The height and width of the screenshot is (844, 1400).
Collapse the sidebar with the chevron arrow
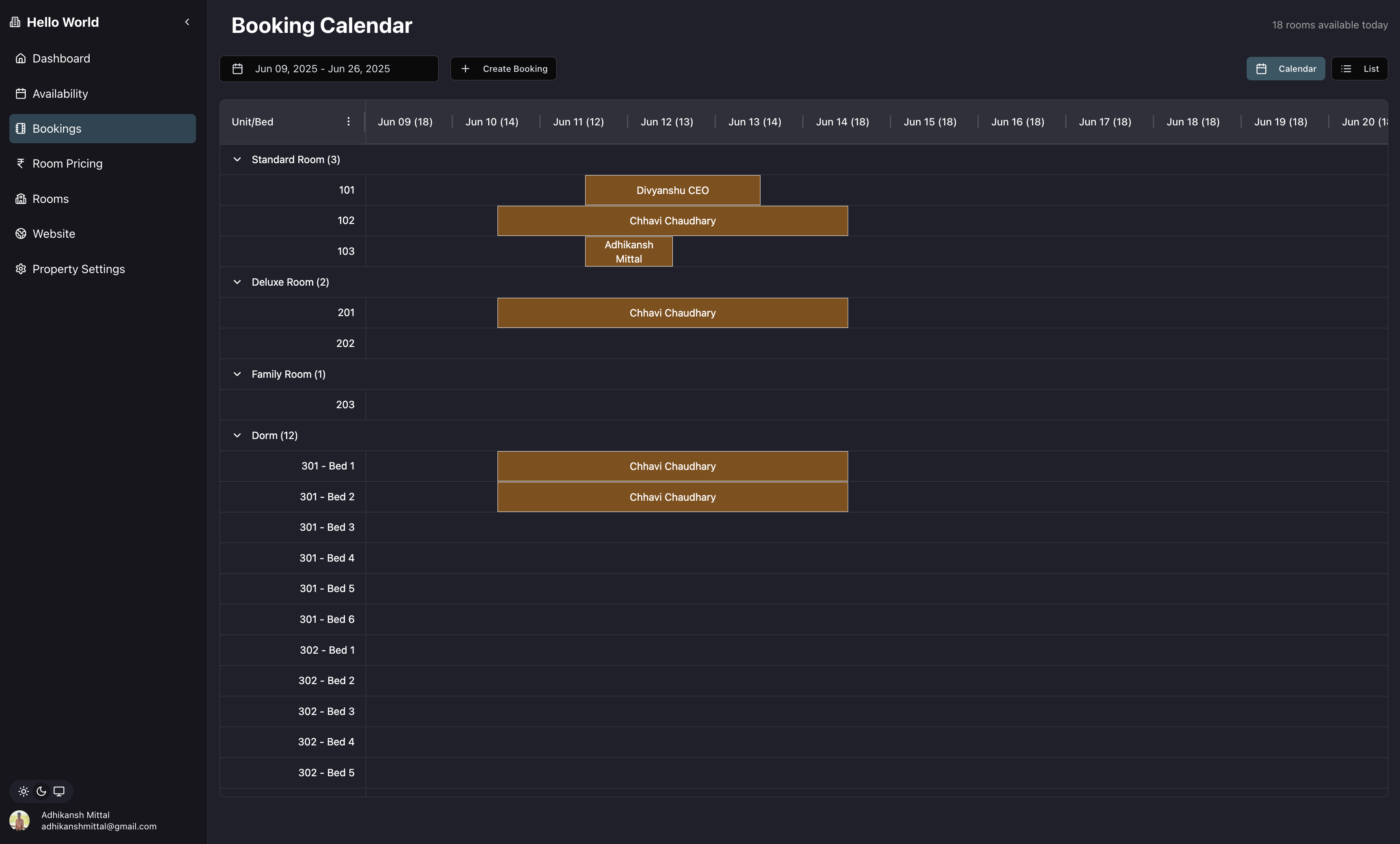tap(187, 22)
